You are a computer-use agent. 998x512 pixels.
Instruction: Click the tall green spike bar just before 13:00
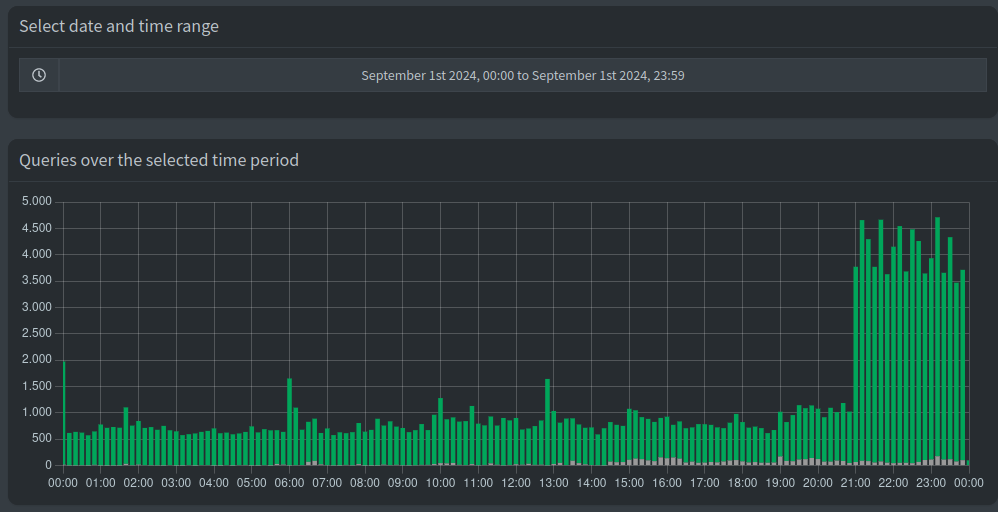(x=547, y=422)
